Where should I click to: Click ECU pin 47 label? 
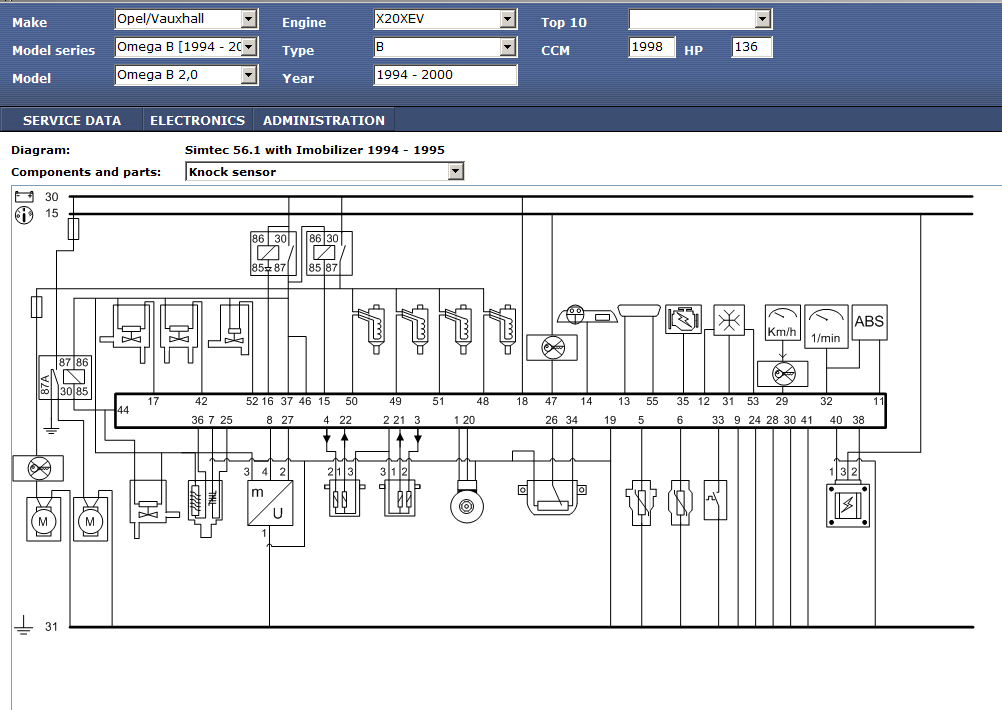coord(551,401)
